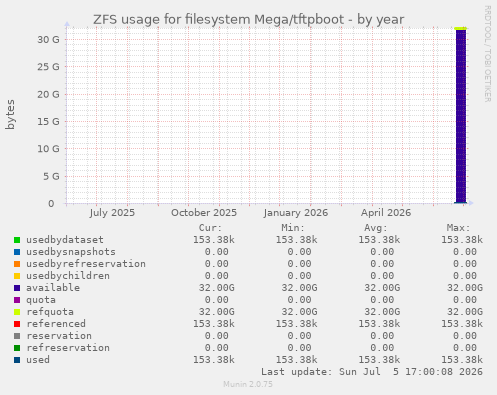497x395 pixels.
Task: Click the 'Last update' timestamp text
Action: coord(372,372)
